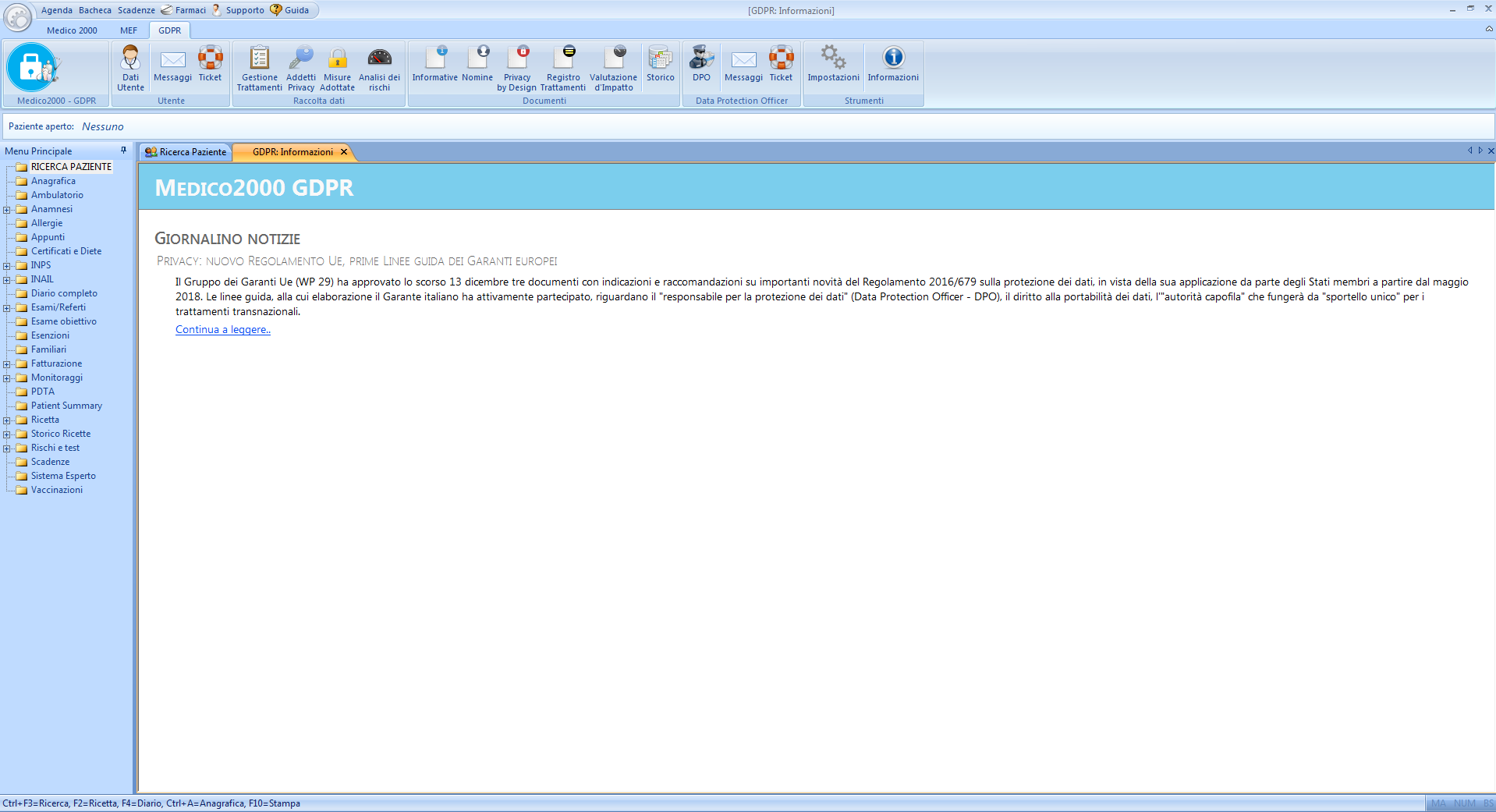The image size is (1496, 812).
Task: Open Vaccinazioni in the menu tree
Action: point(57,490)
